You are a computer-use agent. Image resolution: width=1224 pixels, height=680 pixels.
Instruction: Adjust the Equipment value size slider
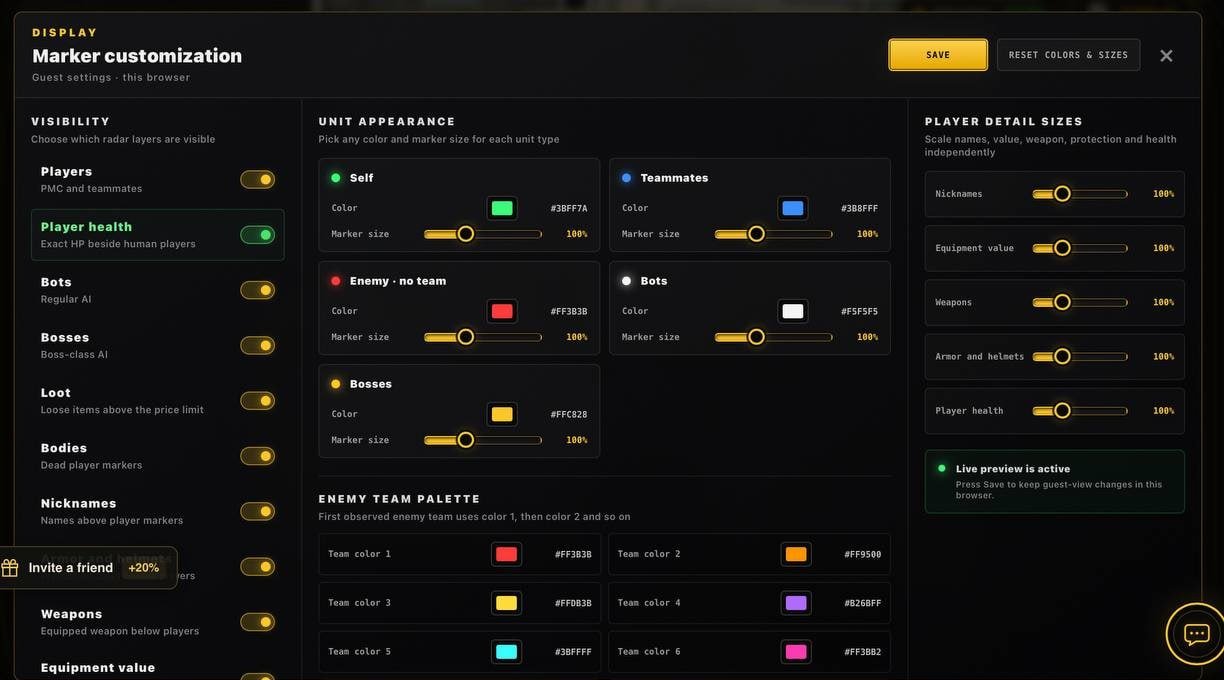(1080, 248)
